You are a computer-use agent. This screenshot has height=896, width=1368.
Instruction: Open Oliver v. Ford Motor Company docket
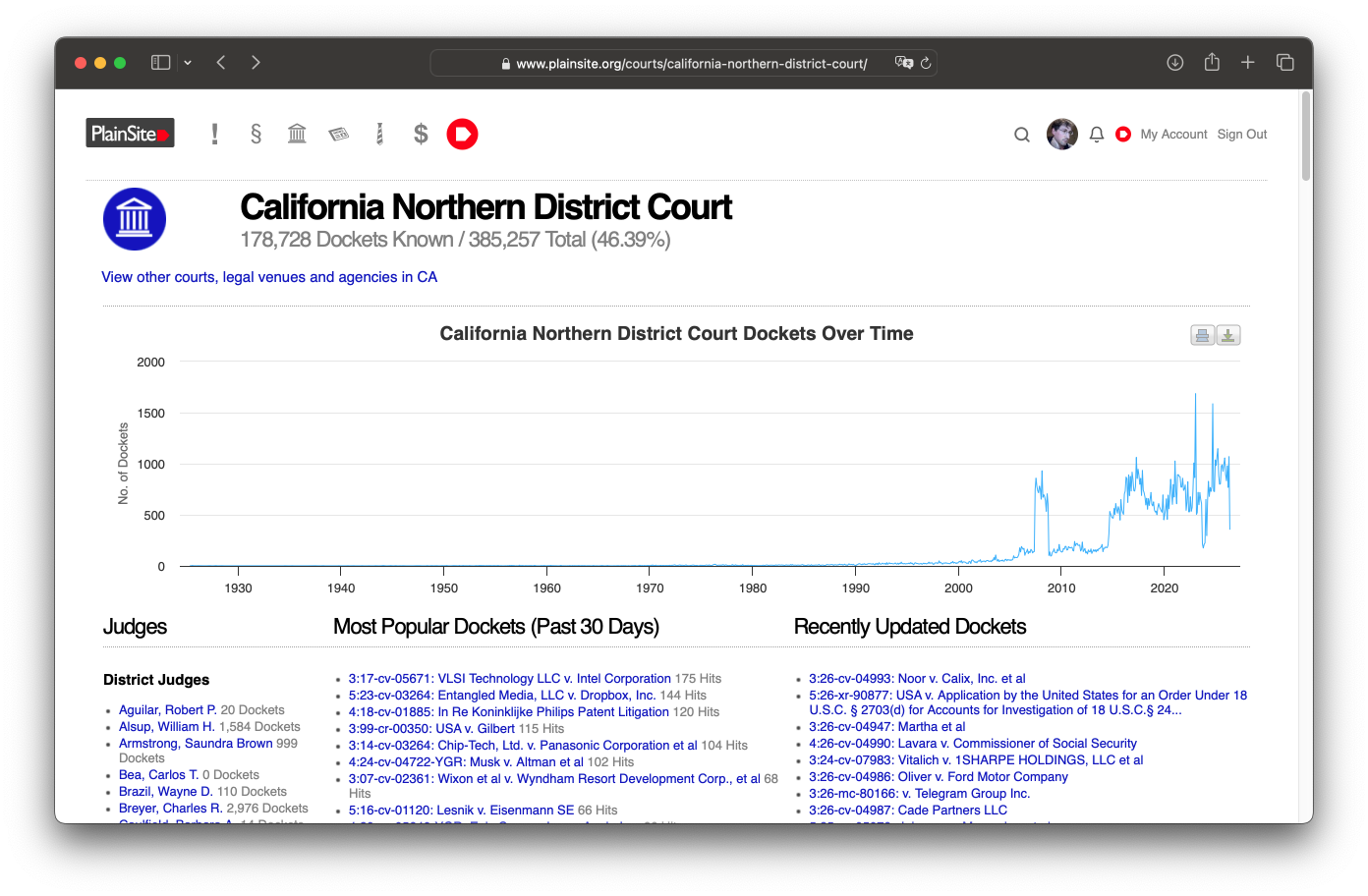pos(939,777)
